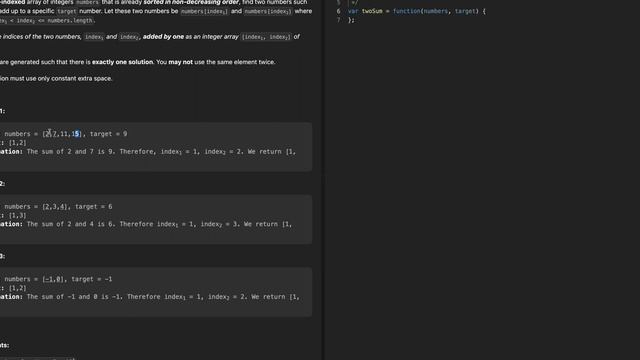Click the phrase "sorted in non-decreasing order"

coord(191,2)
